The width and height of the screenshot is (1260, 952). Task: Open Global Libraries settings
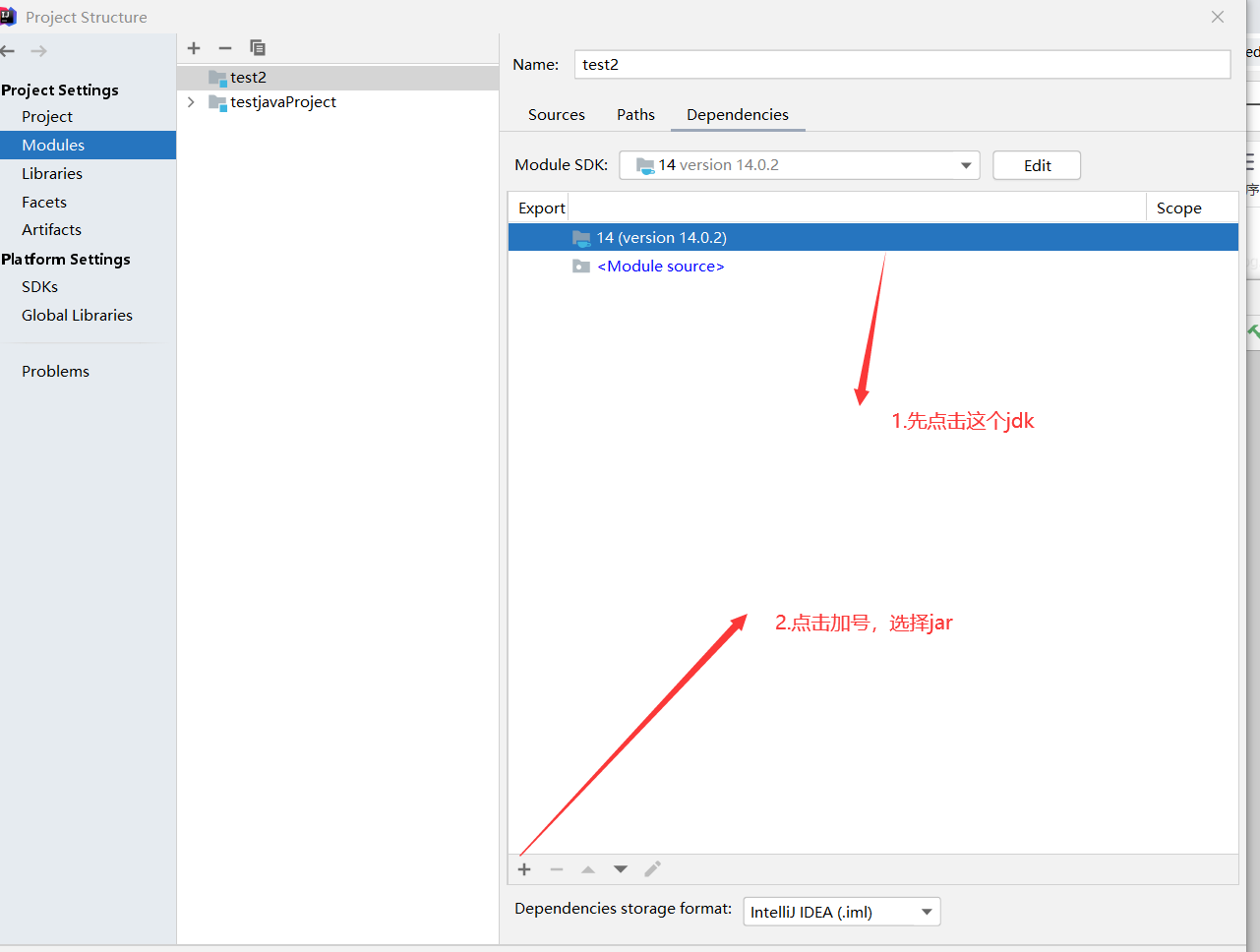(x=77, y=316)
